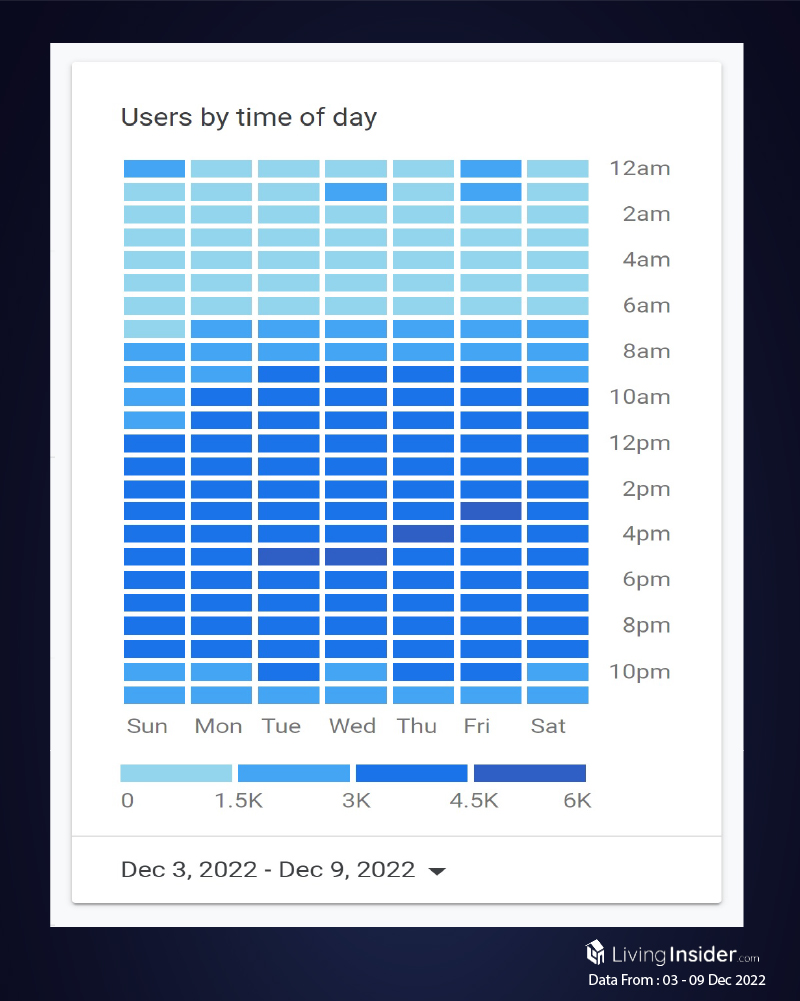Expand the date range dropdown arrow

pyautogui.click(x=436, y=871)
